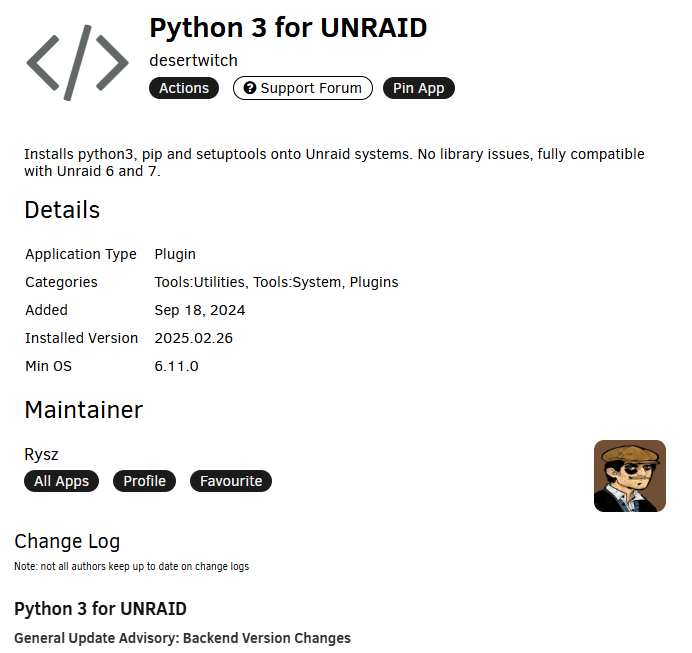Image resolution: width=692 pixels, height=653 pixels.
Task: Click the code brackets app icon
Action: coord(78,63)
